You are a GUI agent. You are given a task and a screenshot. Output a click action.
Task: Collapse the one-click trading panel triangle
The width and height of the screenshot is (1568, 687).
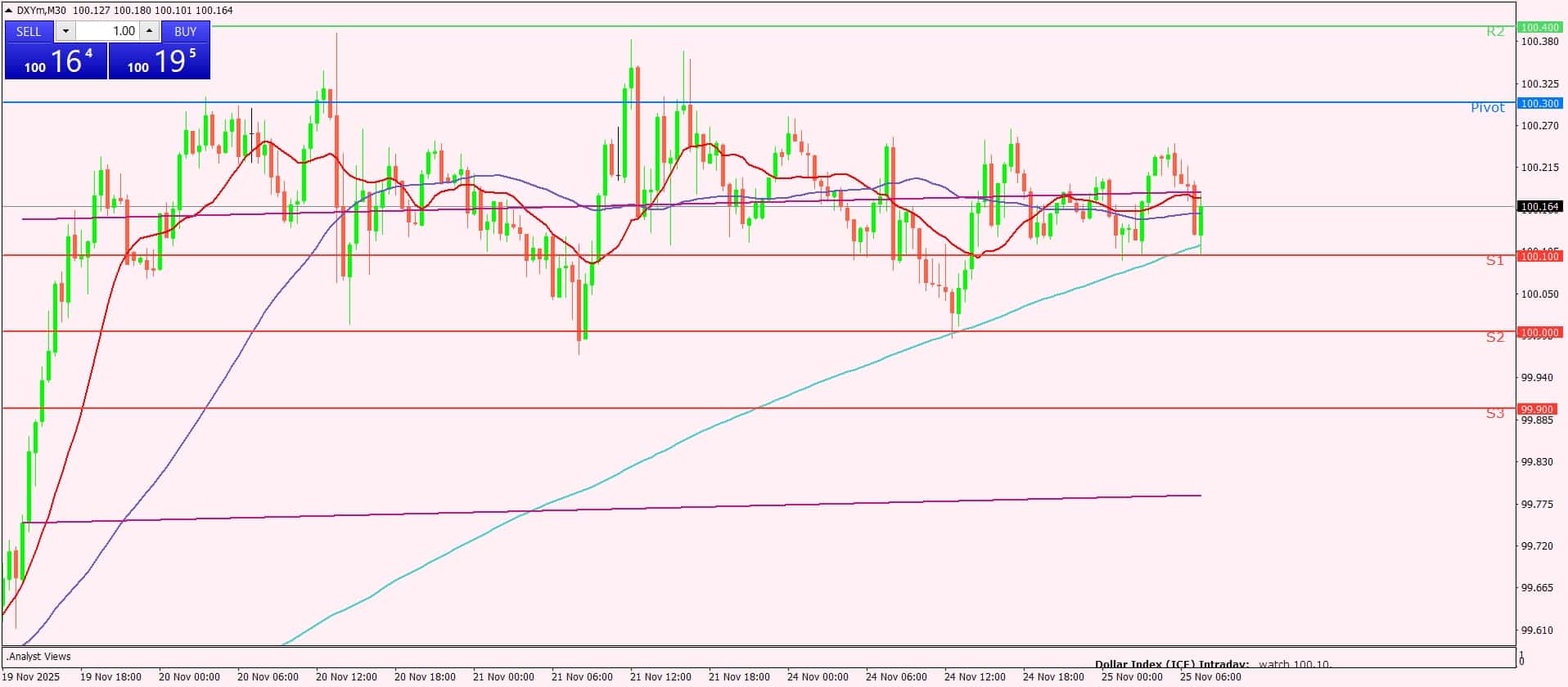pos(9,10)
